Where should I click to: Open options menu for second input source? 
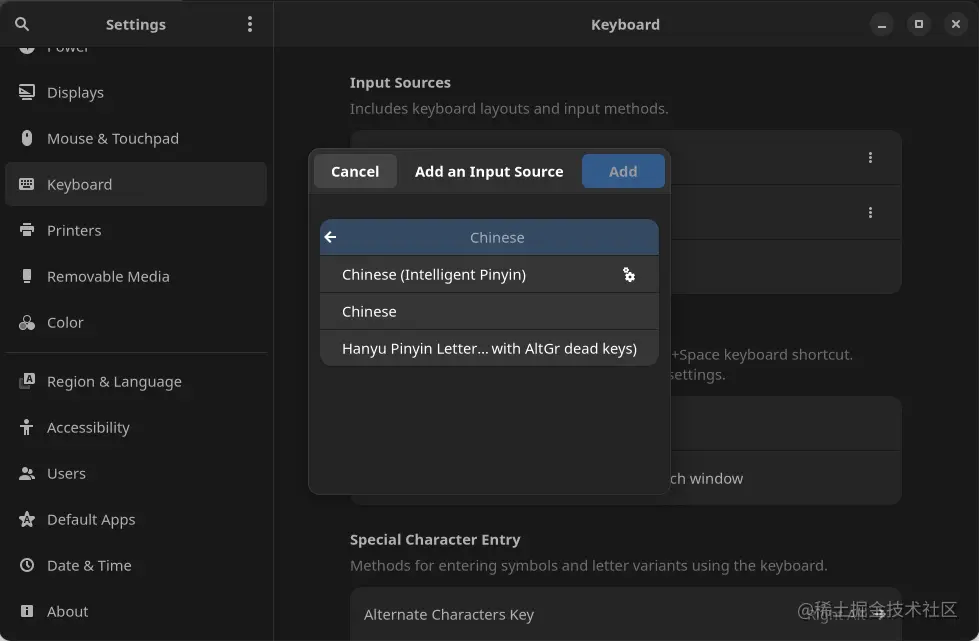click(870, 212)
